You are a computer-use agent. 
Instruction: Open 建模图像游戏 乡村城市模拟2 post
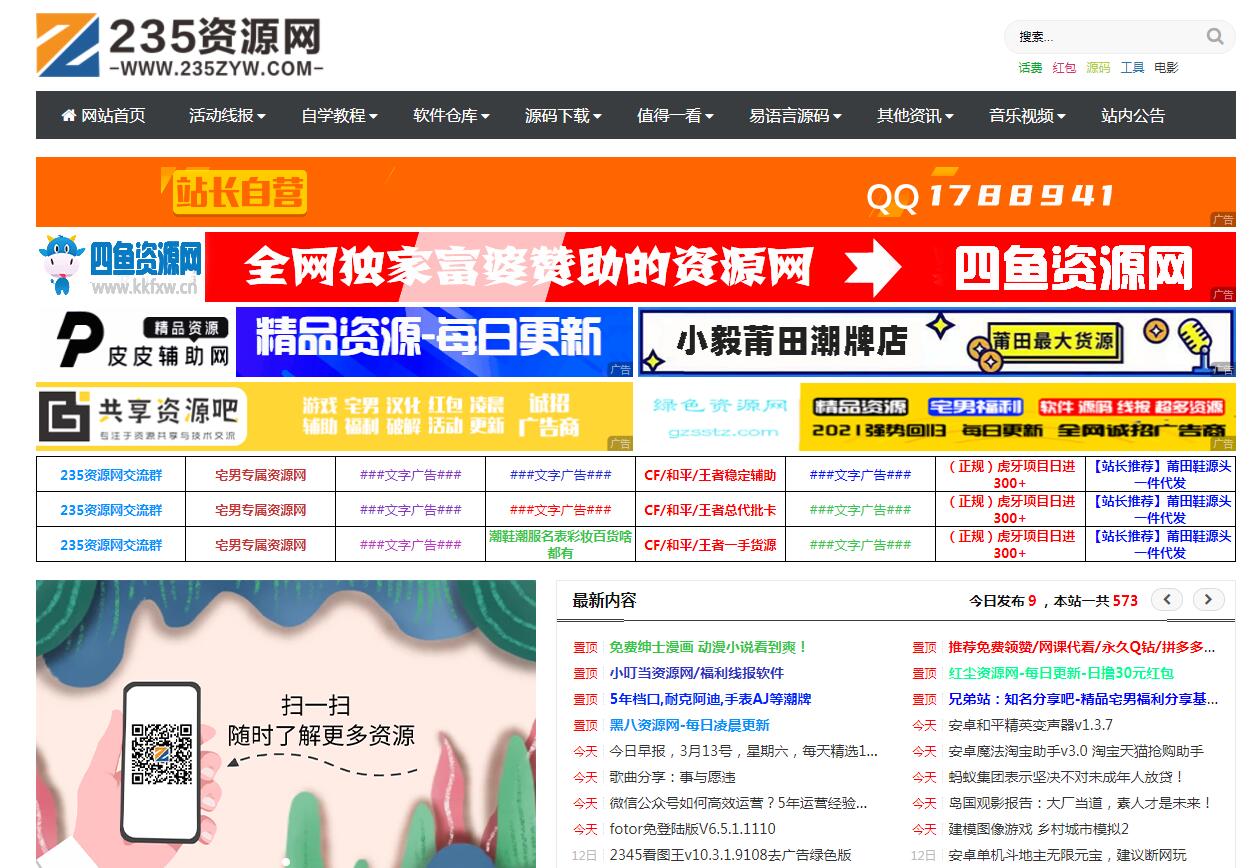pyautogui.click(x=1038, y=829)
